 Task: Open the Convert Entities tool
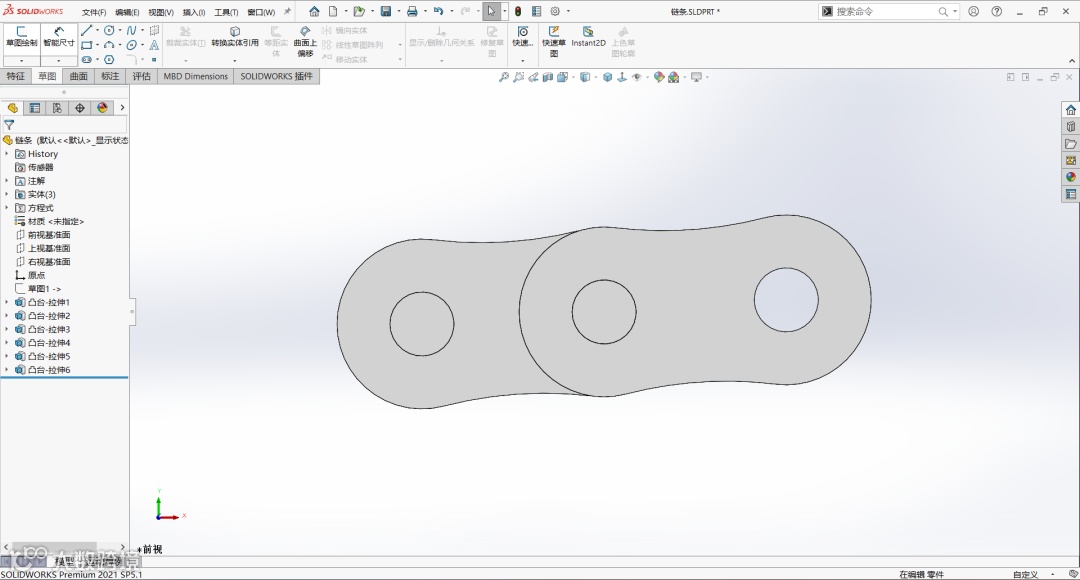[x=235, y=36]
